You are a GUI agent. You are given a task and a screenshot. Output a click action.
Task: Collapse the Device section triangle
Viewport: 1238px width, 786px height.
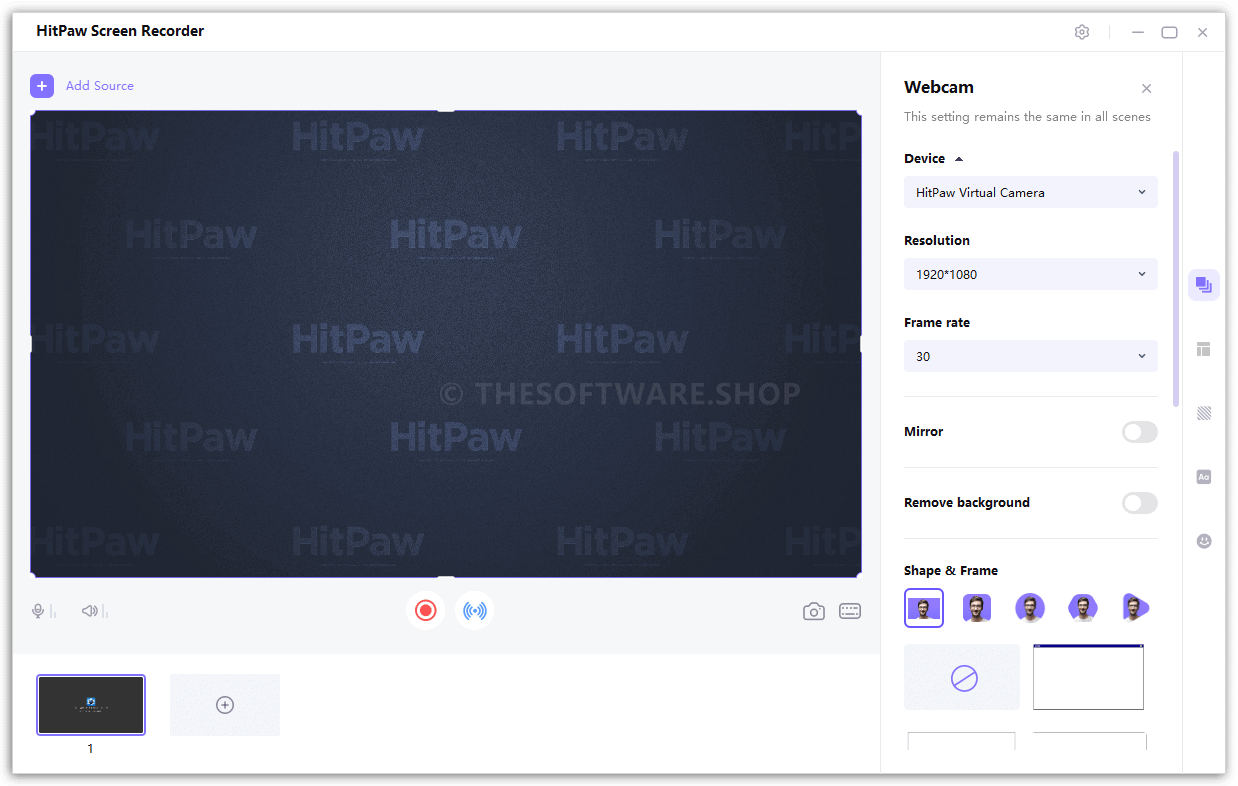(959, 159)
